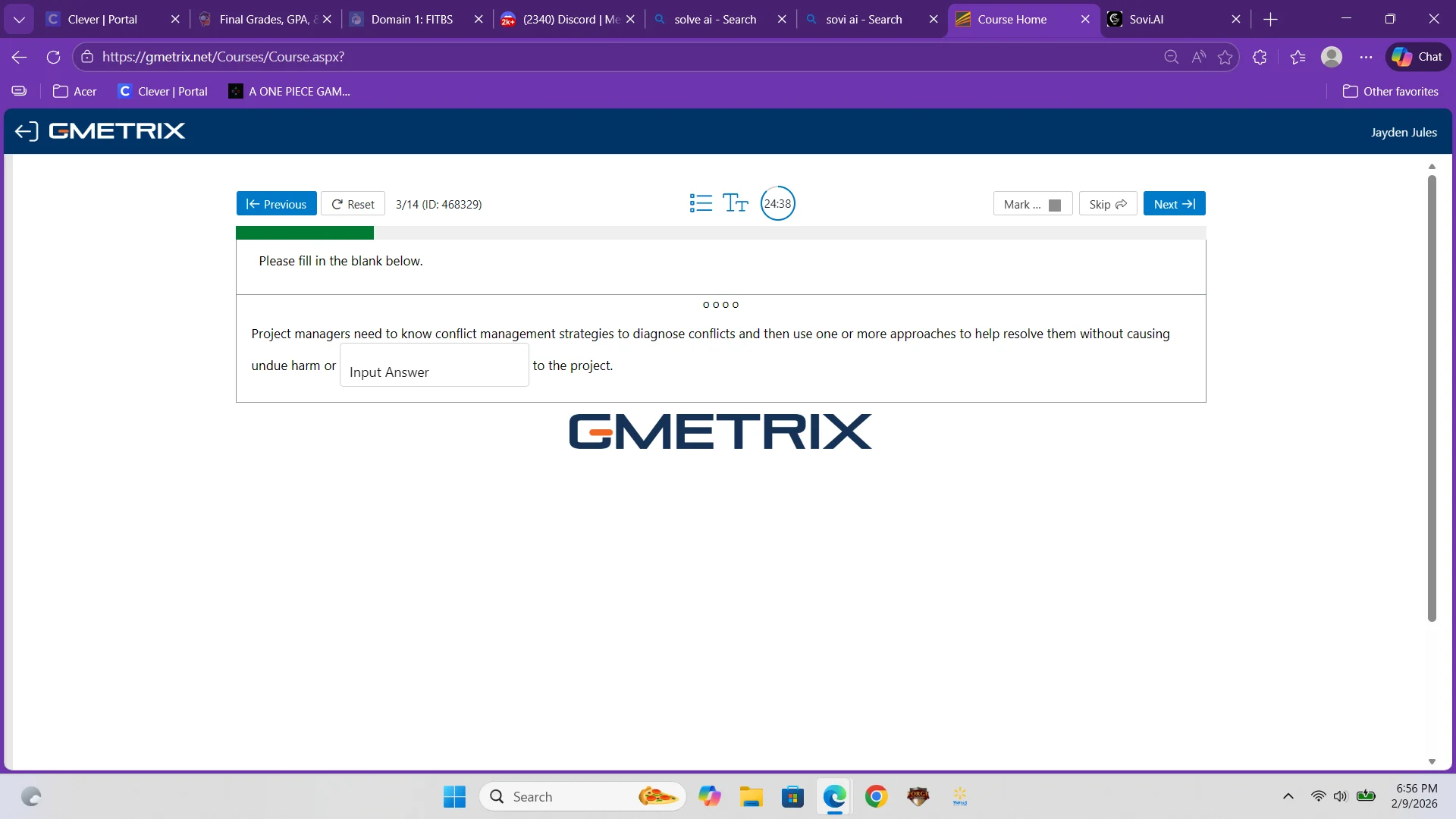Open Copilot Chat button

(x=1417, y=57)
